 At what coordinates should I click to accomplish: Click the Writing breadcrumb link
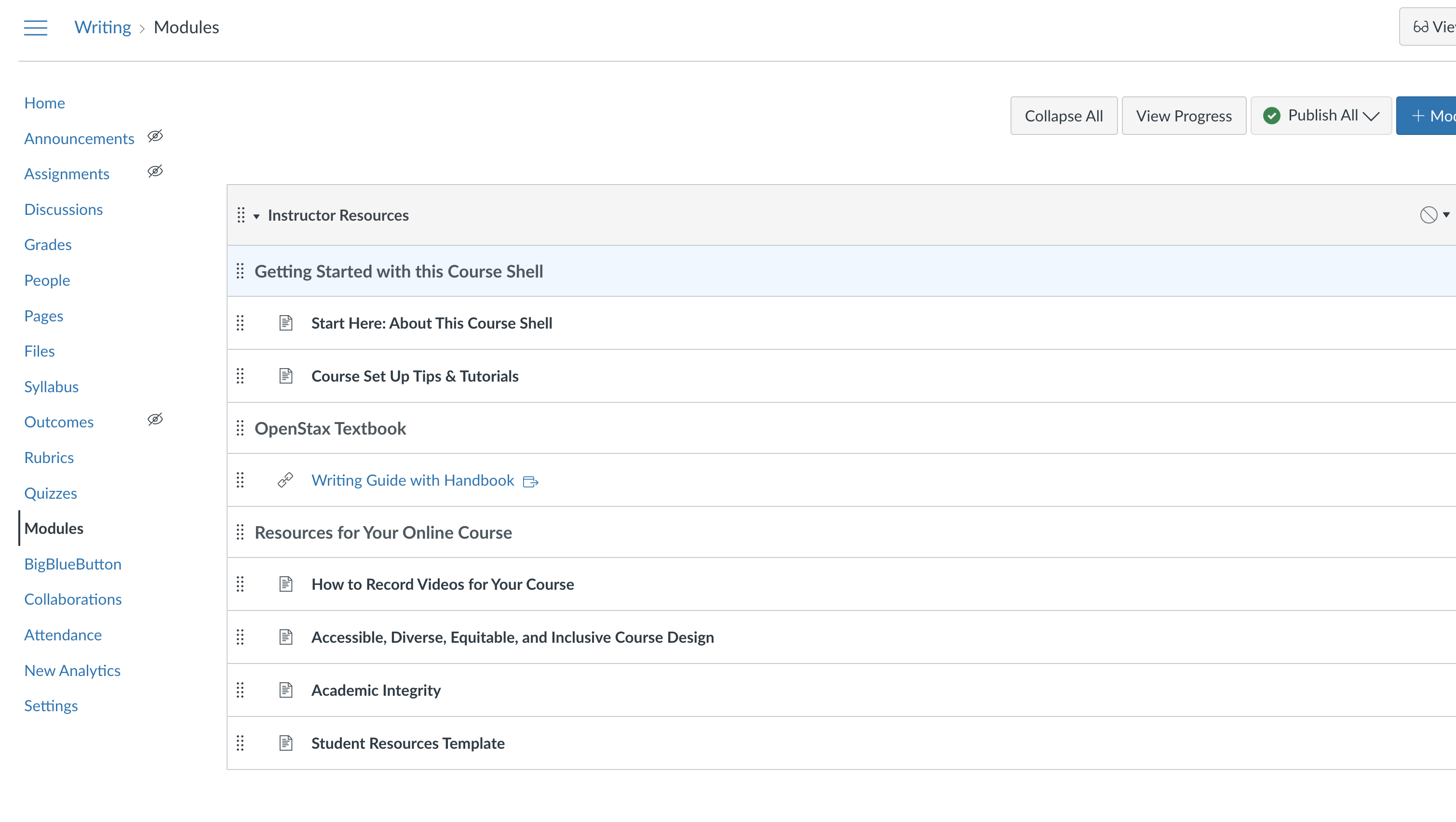click(x=102, y=27)
